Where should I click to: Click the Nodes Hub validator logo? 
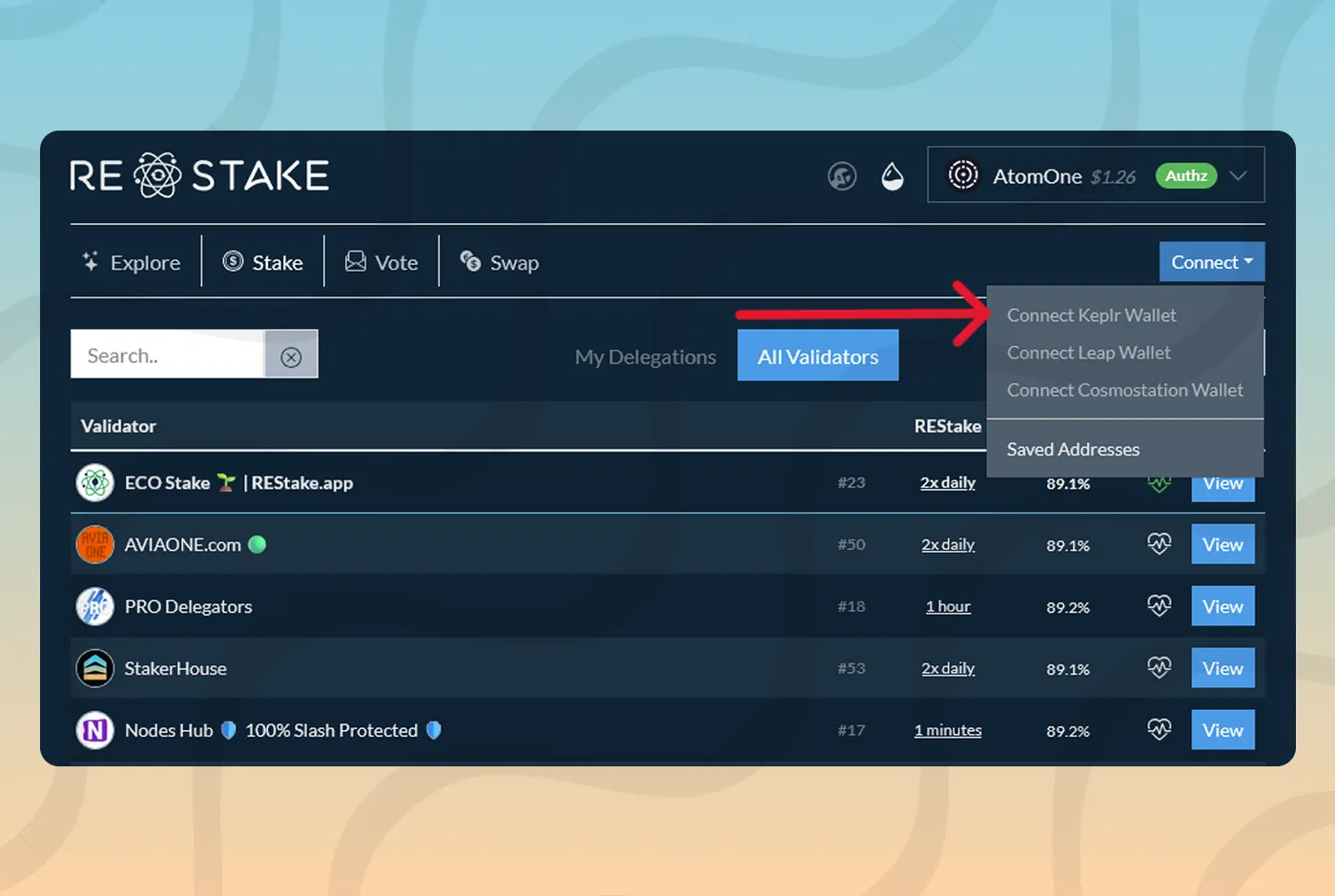(95, 730)
